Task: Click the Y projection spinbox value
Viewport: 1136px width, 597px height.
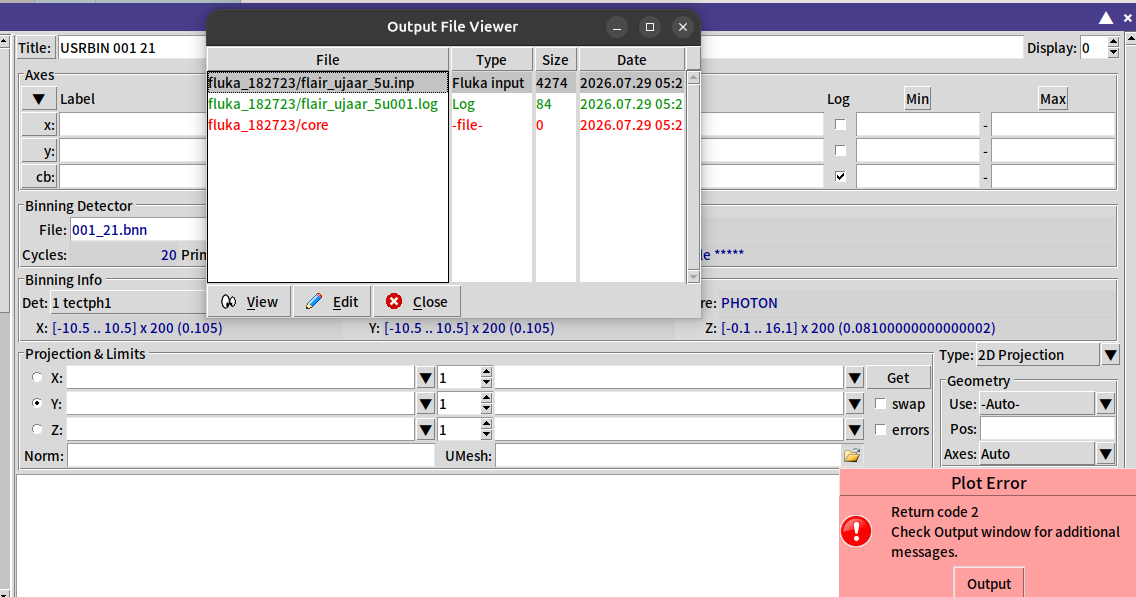Action: 458,404
